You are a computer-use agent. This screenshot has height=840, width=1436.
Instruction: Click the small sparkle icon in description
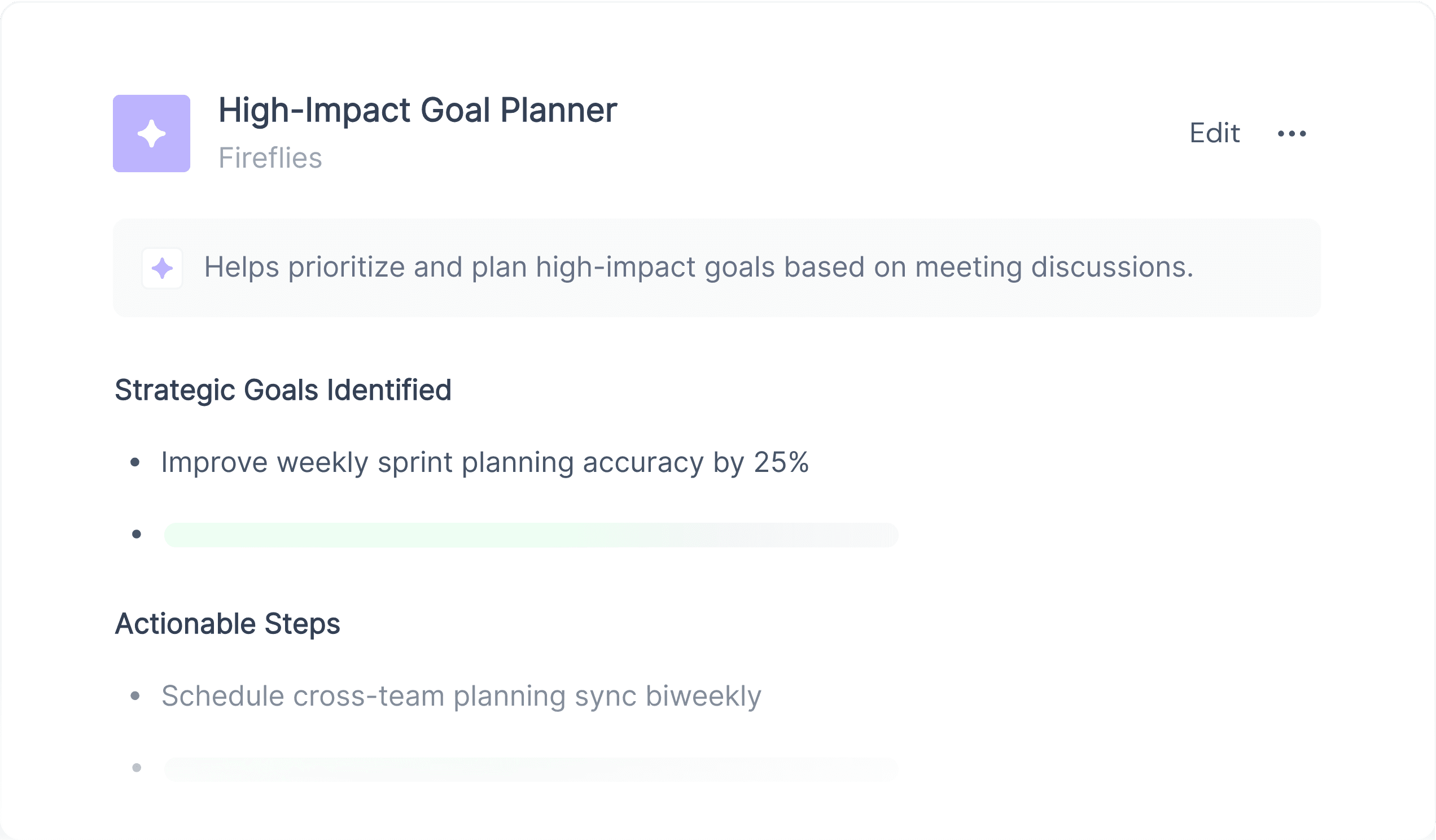pos(163,268)
